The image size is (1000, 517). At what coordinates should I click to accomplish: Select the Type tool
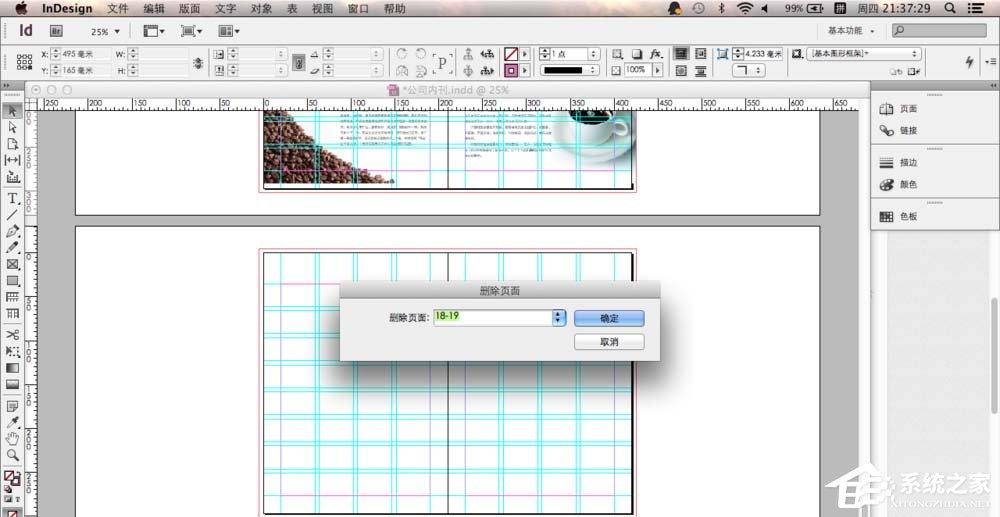pos(13,198)
